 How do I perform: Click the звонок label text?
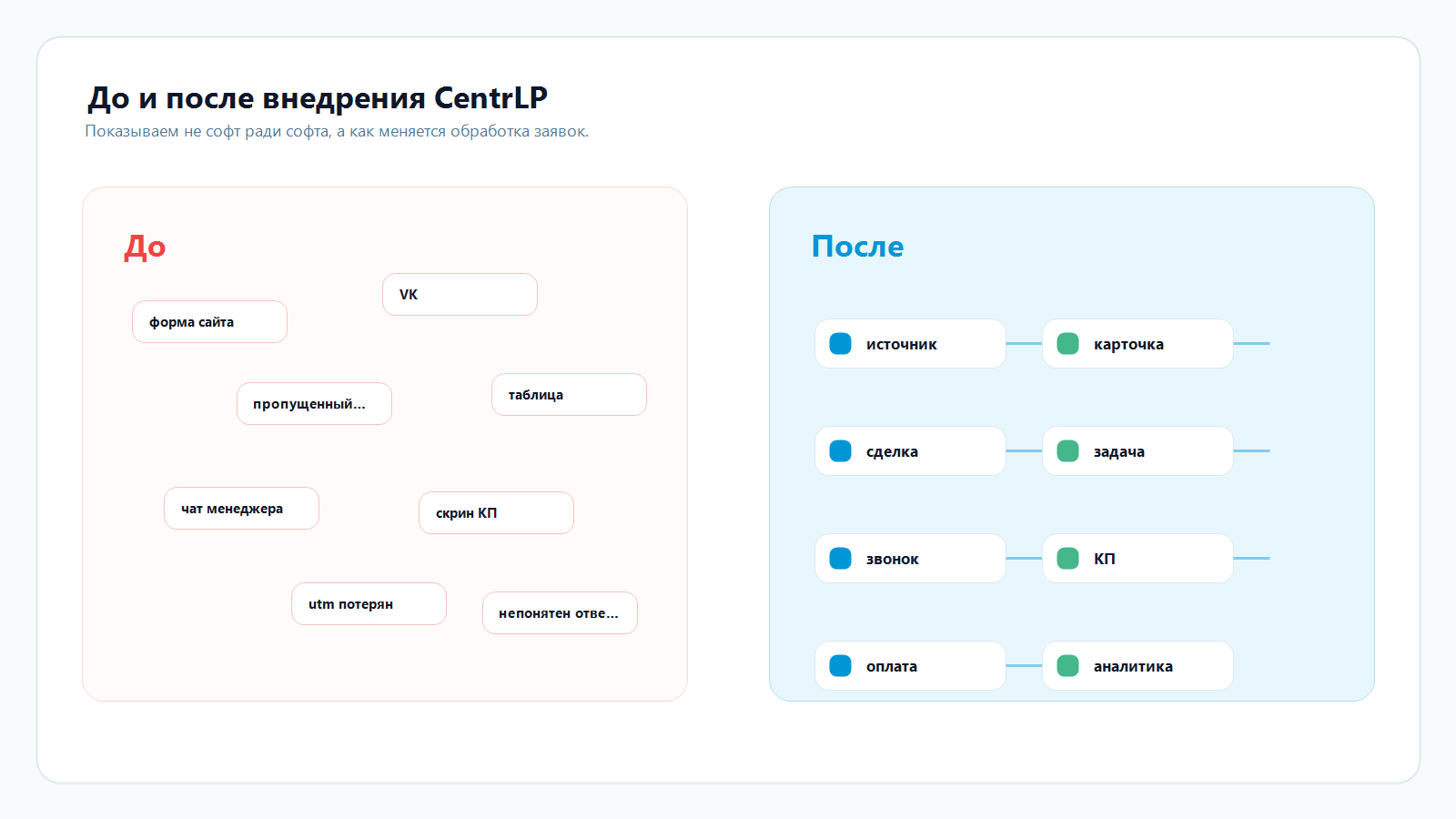892,560
